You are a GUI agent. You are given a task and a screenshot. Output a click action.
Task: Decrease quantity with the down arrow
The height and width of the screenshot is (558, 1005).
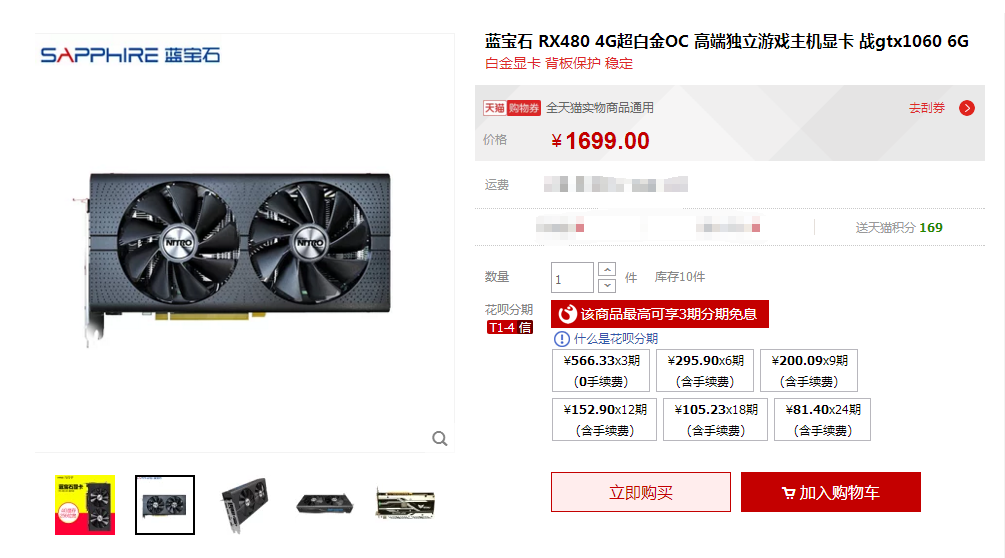[606, 285]
